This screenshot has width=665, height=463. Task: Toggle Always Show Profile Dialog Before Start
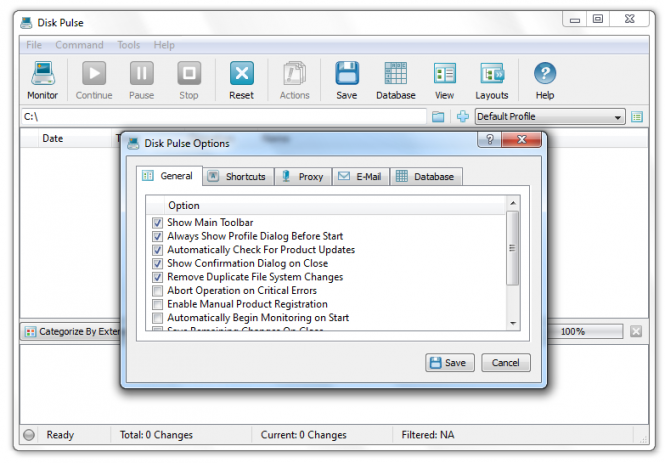tap(157, 236)
